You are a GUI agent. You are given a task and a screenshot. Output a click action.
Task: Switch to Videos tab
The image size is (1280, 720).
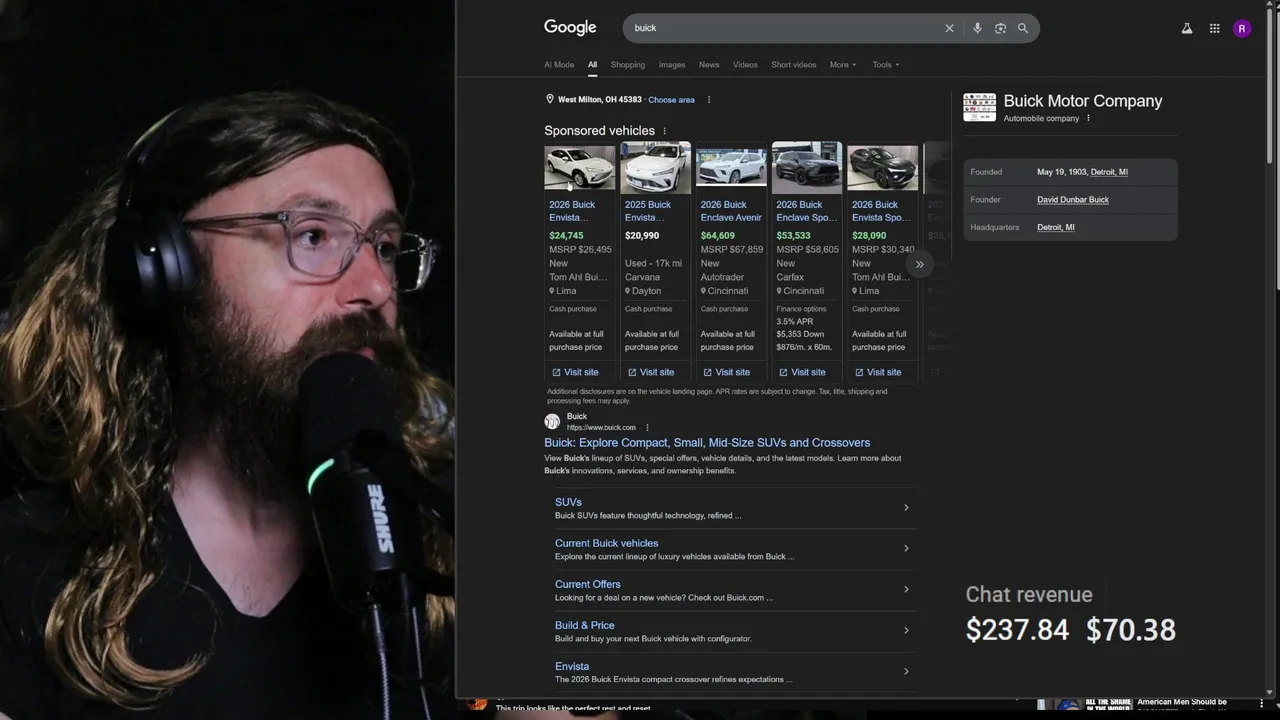point(745,65)
